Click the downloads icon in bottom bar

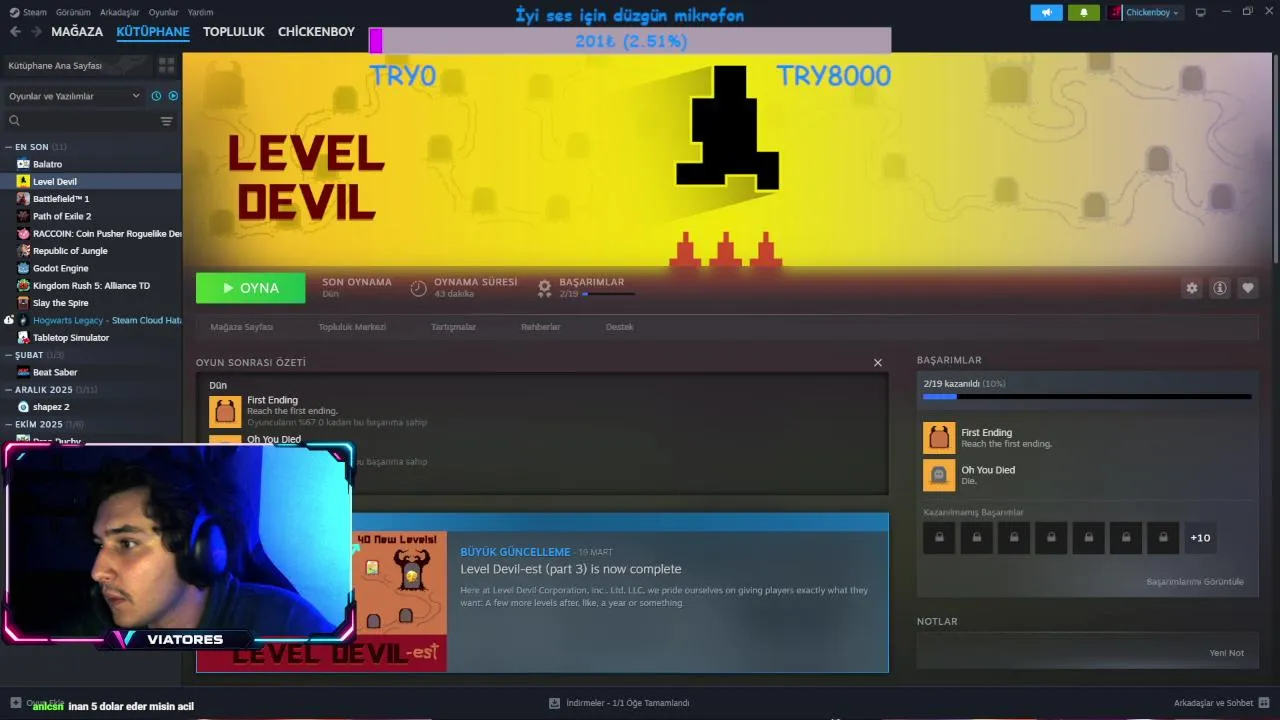tap(554, 703)
